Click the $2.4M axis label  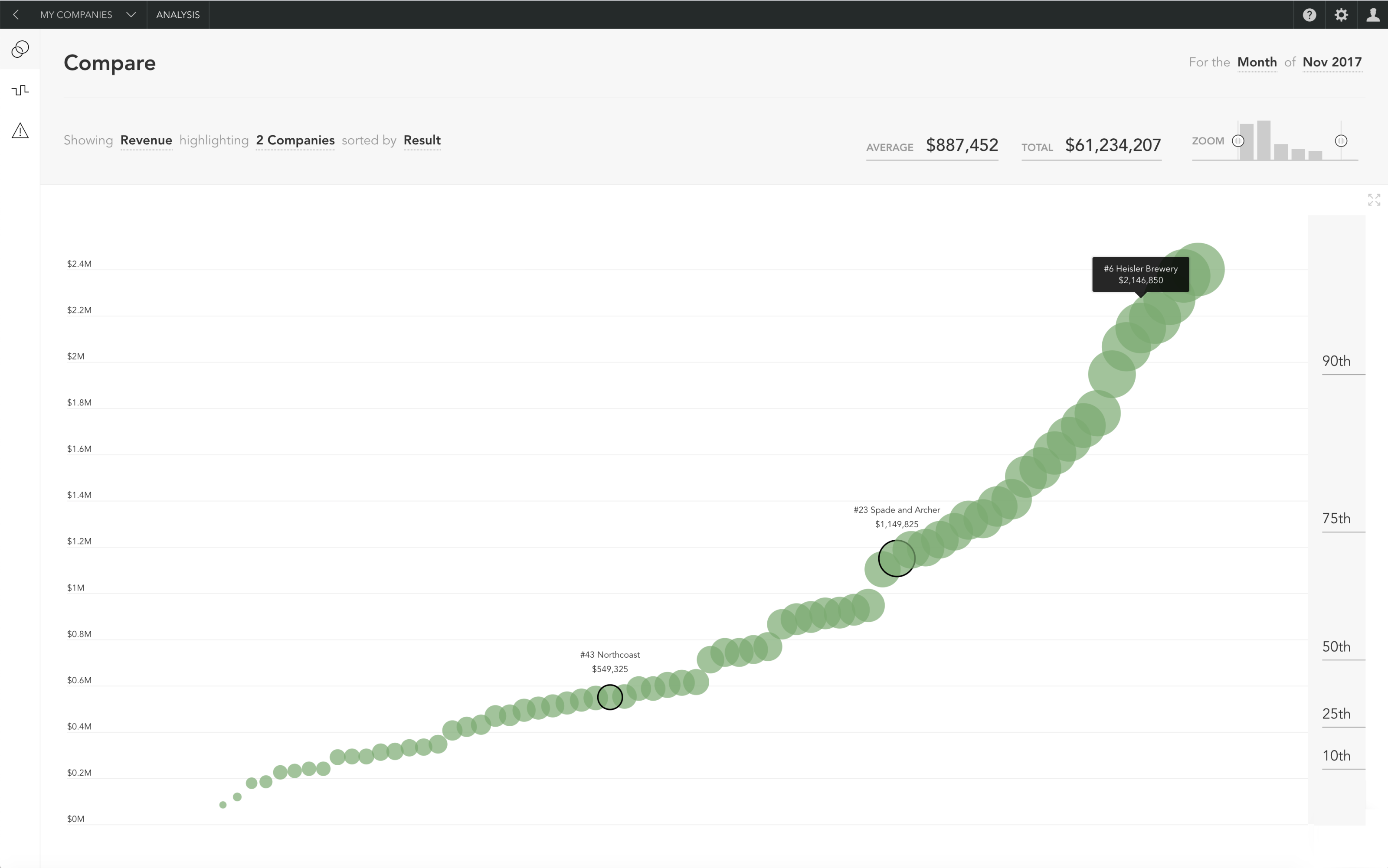tap(79, 264)
